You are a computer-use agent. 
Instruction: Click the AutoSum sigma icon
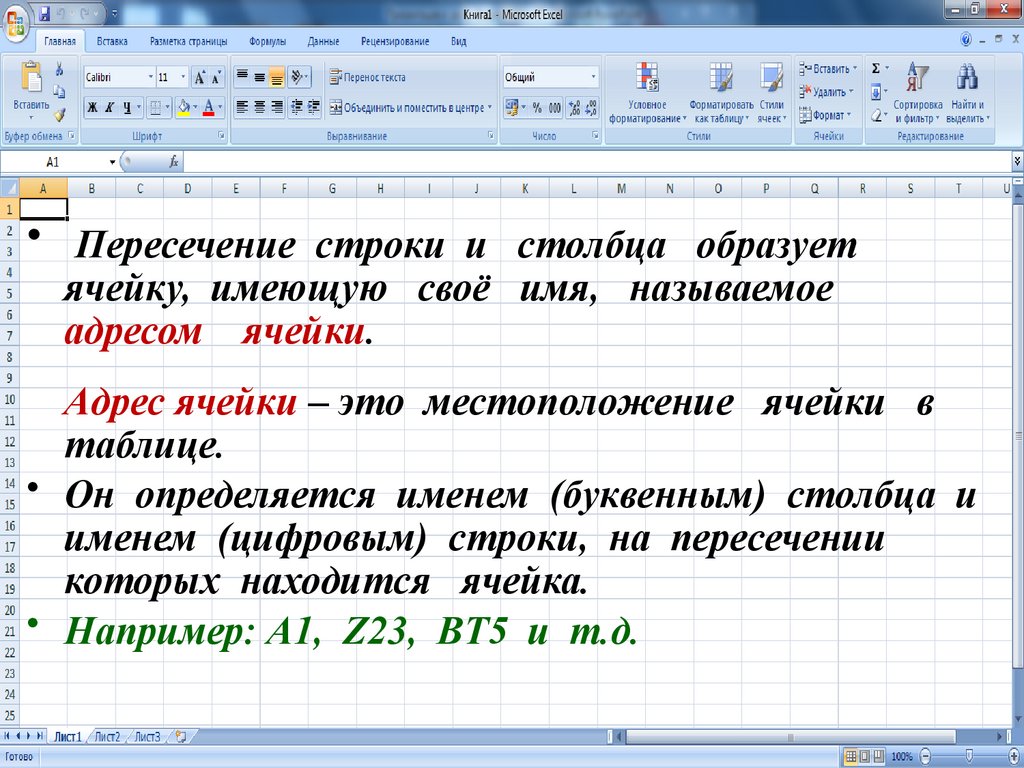[x=876, y=69]
